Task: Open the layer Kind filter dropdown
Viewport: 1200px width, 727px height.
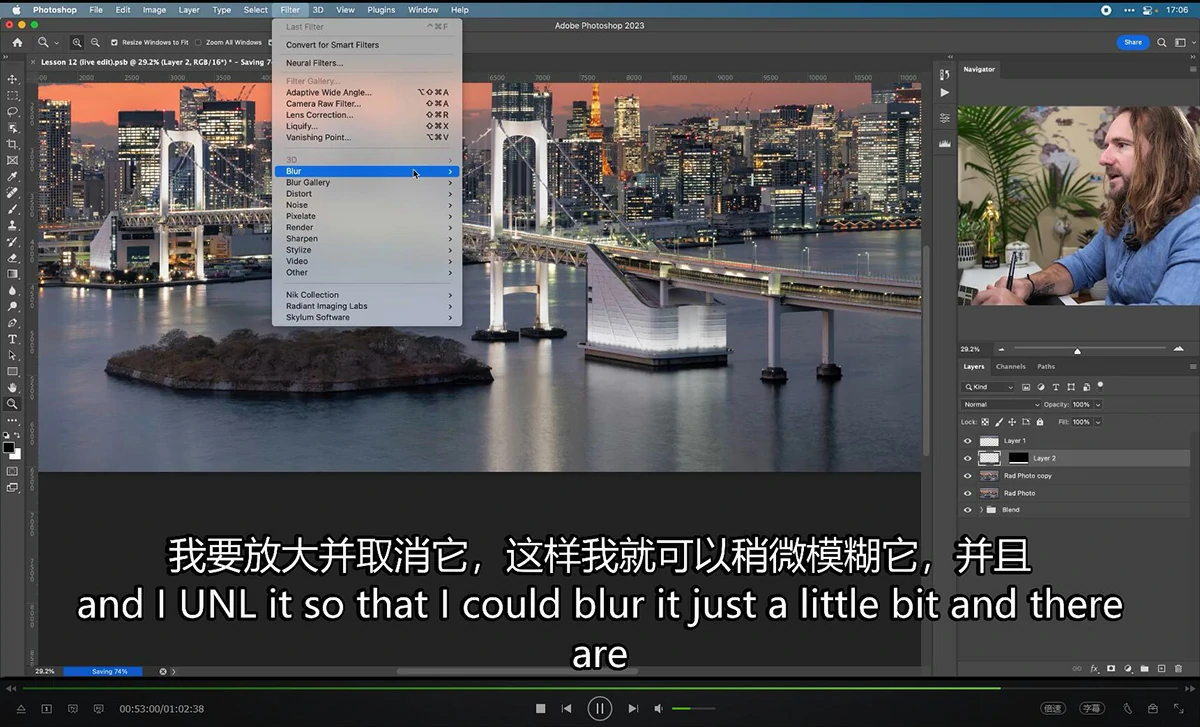Action: coord(989,387)
